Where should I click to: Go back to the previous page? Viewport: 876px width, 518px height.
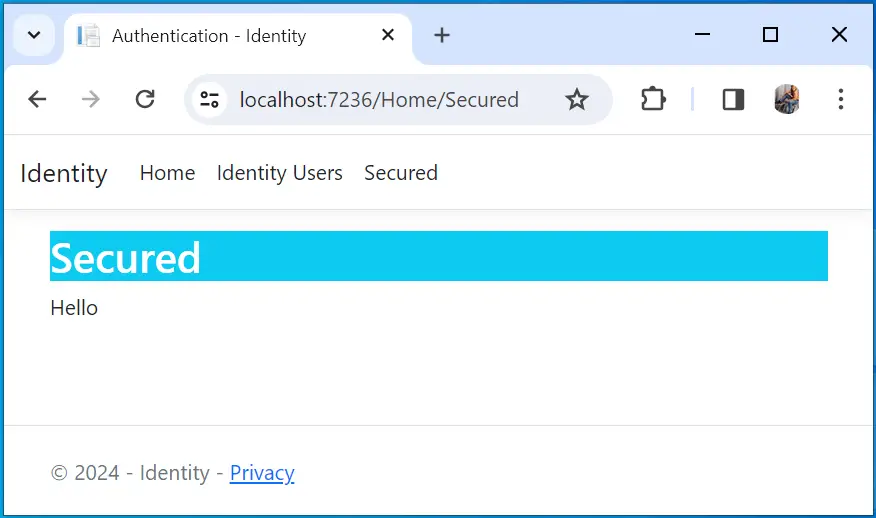point(37,99)
